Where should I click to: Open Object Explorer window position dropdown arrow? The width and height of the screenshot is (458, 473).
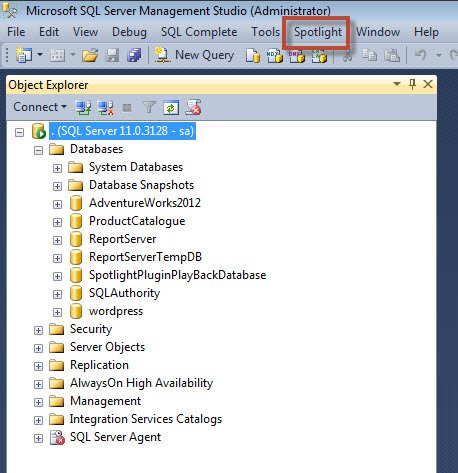click(x=397, y=84)
